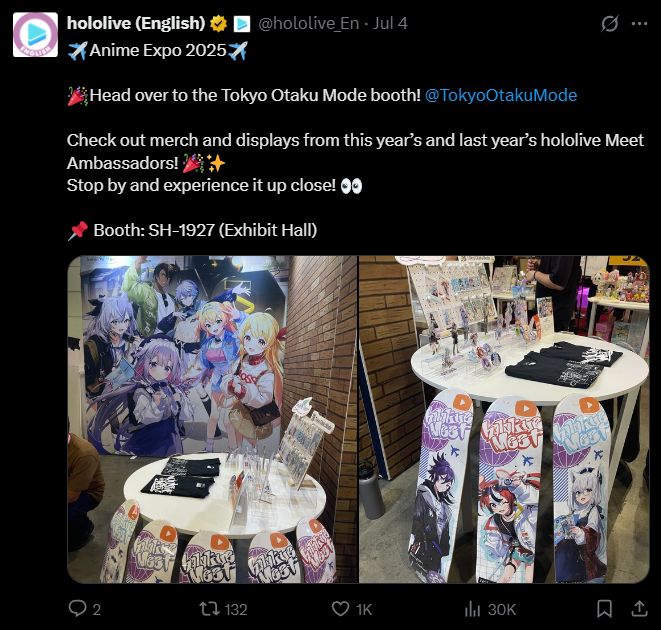
Task: Click the 132 reposts count
Action: point(236,609)
